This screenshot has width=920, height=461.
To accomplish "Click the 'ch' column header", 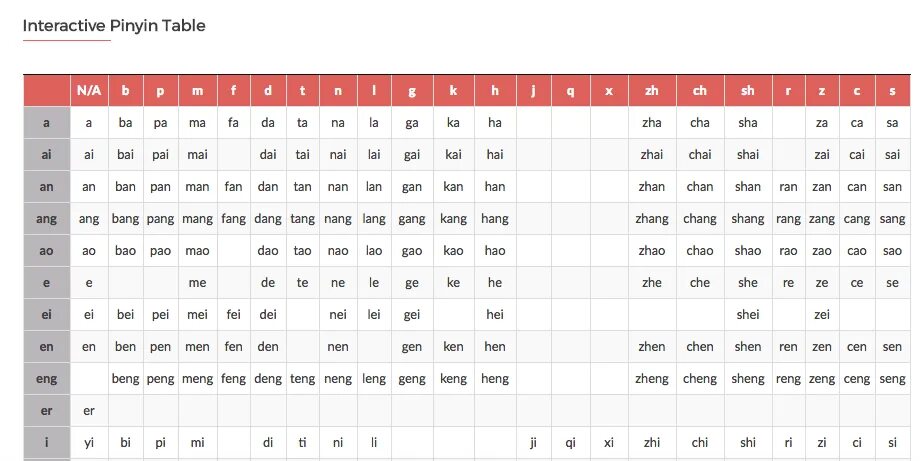I will tap(700, 90).
